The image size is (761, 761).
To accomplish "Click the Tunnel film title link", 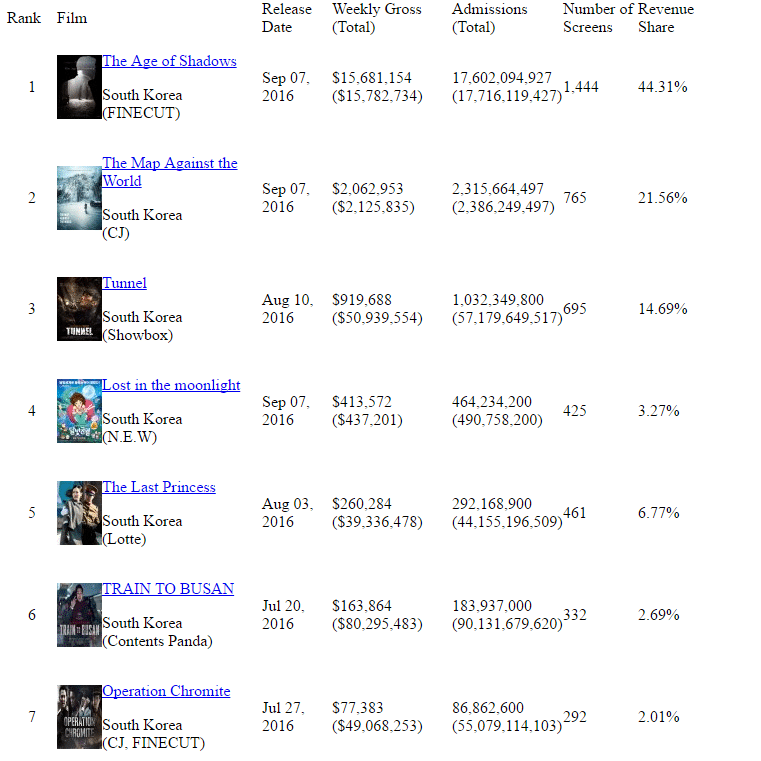I will [124, 283].
